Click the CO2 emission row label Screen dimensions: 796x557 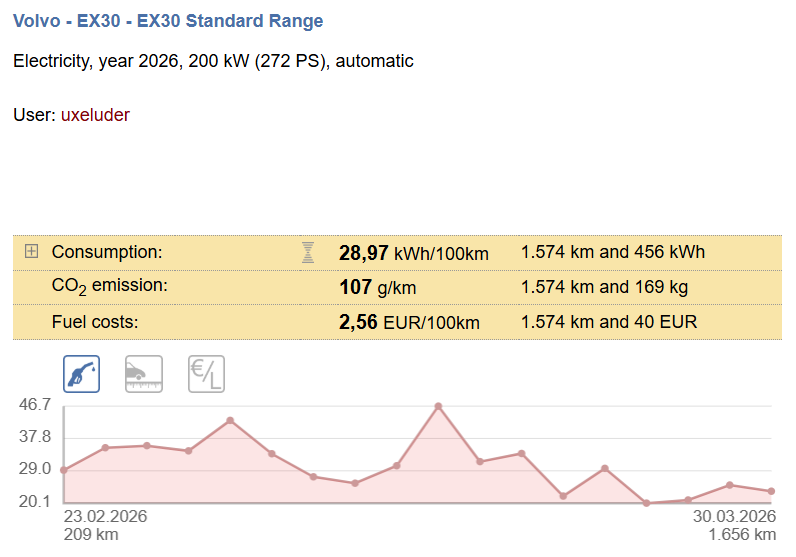click(110, 287)
